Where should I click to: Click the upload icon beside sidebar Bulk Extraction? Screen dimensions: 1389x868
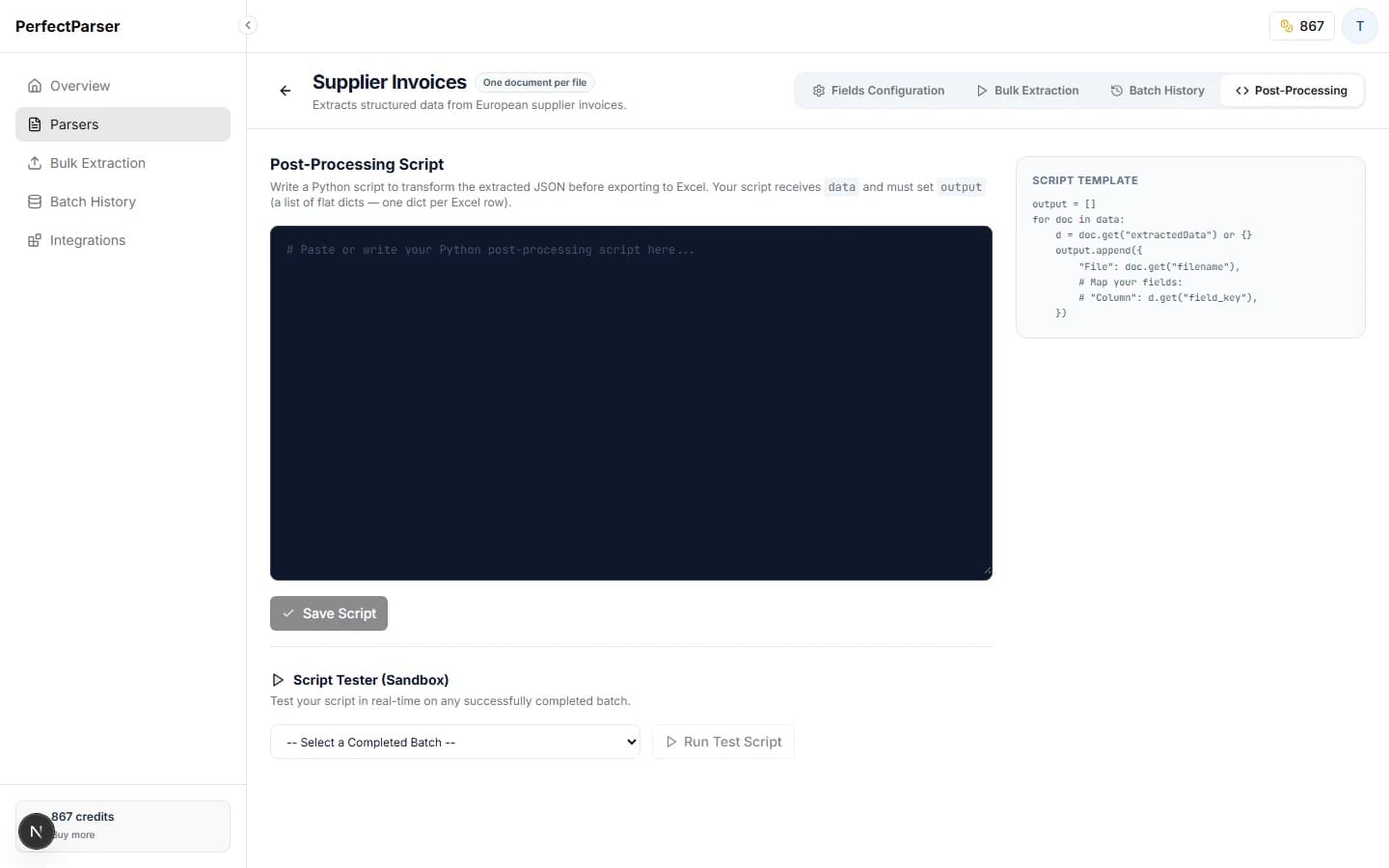[35, 163]
